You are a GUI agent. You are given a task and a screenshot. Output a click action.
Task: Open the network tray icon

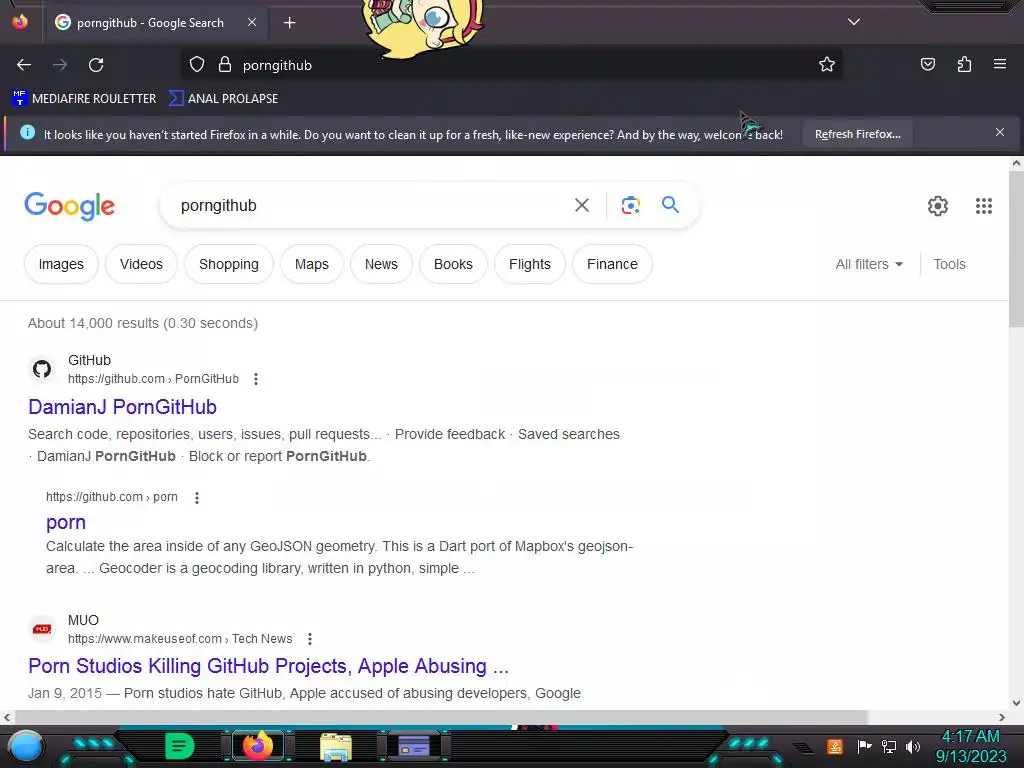(888, 746)
